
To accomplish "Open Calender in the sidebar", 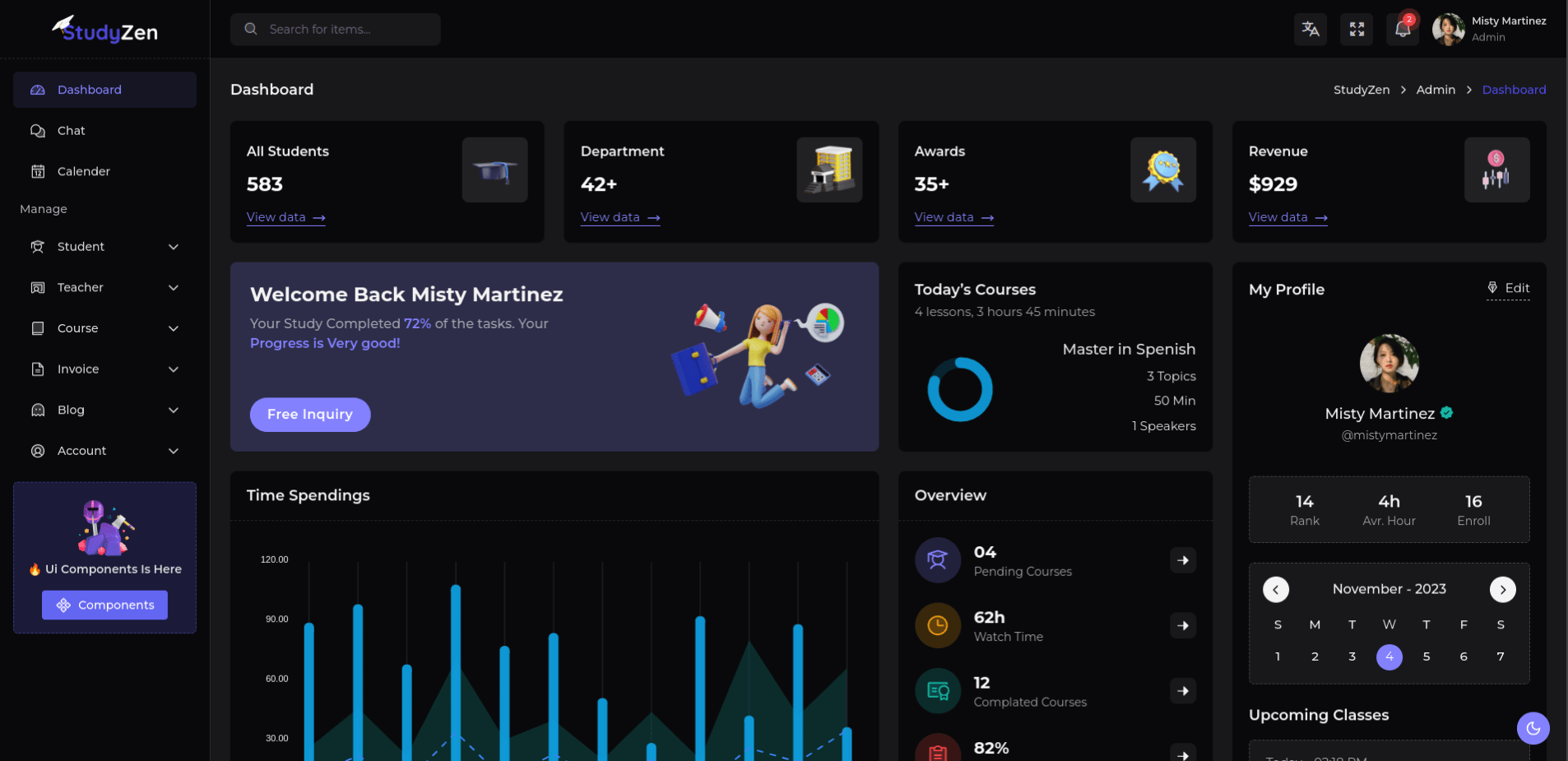I will [x=104, y=171].
